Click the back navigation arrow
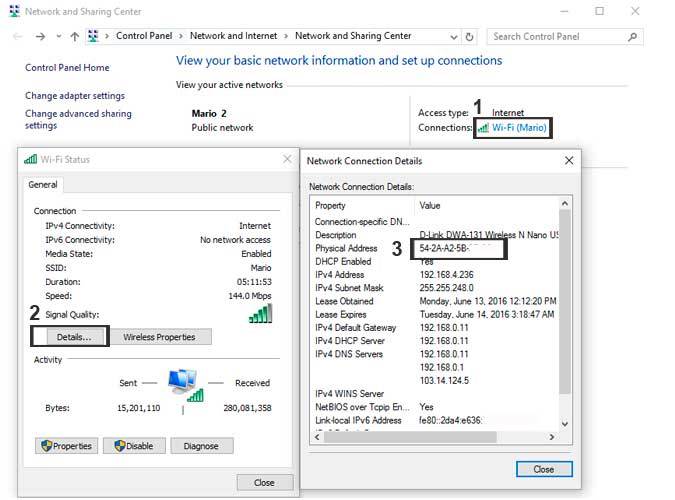This screenshot has height=500, width=675. 18,37
